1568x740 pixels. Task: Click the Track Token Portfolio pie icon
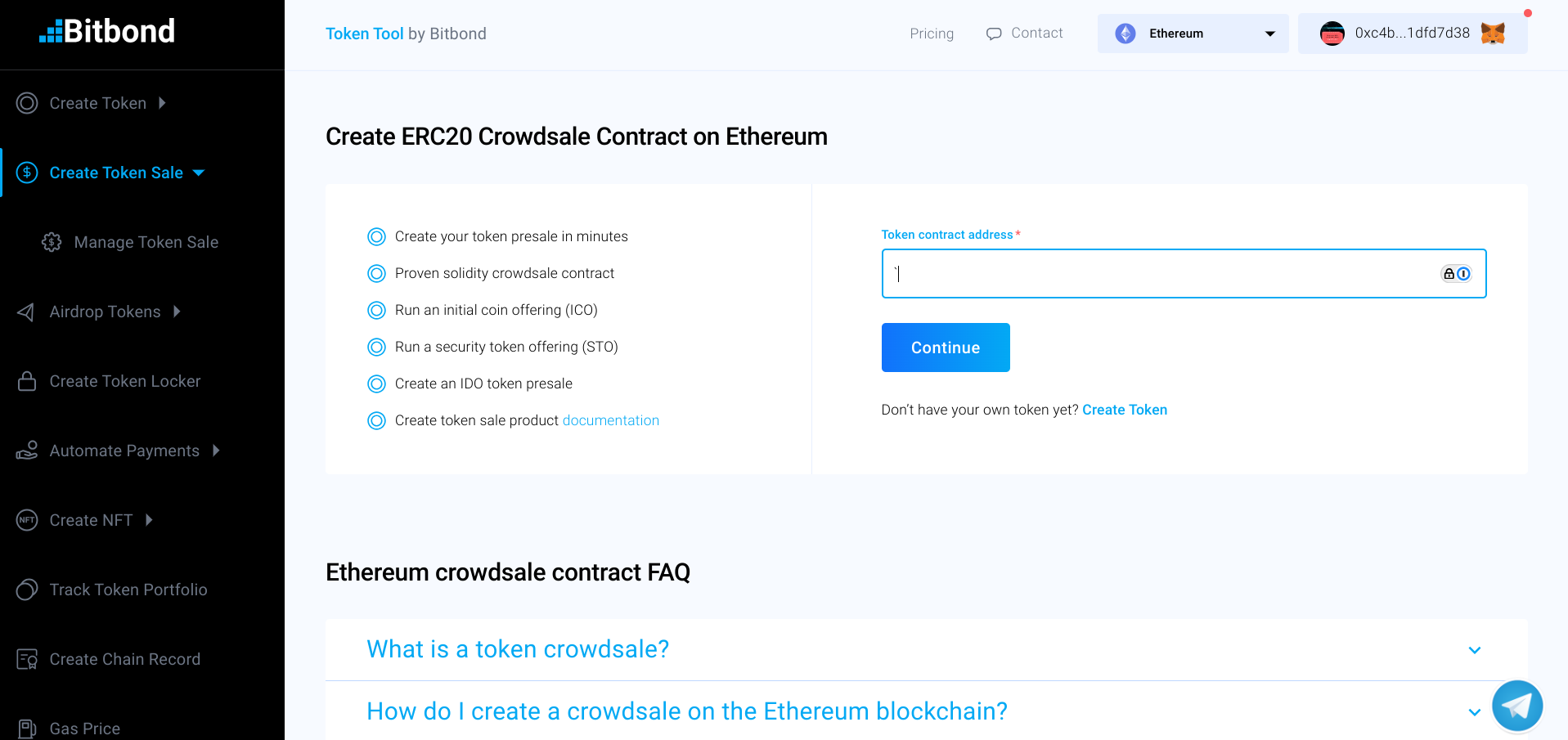tap(27, 590)
